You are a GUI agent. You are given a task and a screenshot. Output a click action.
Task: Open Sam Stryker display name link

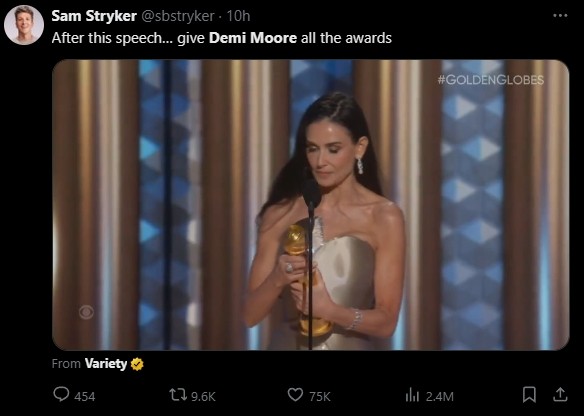[x=94, y=16]
